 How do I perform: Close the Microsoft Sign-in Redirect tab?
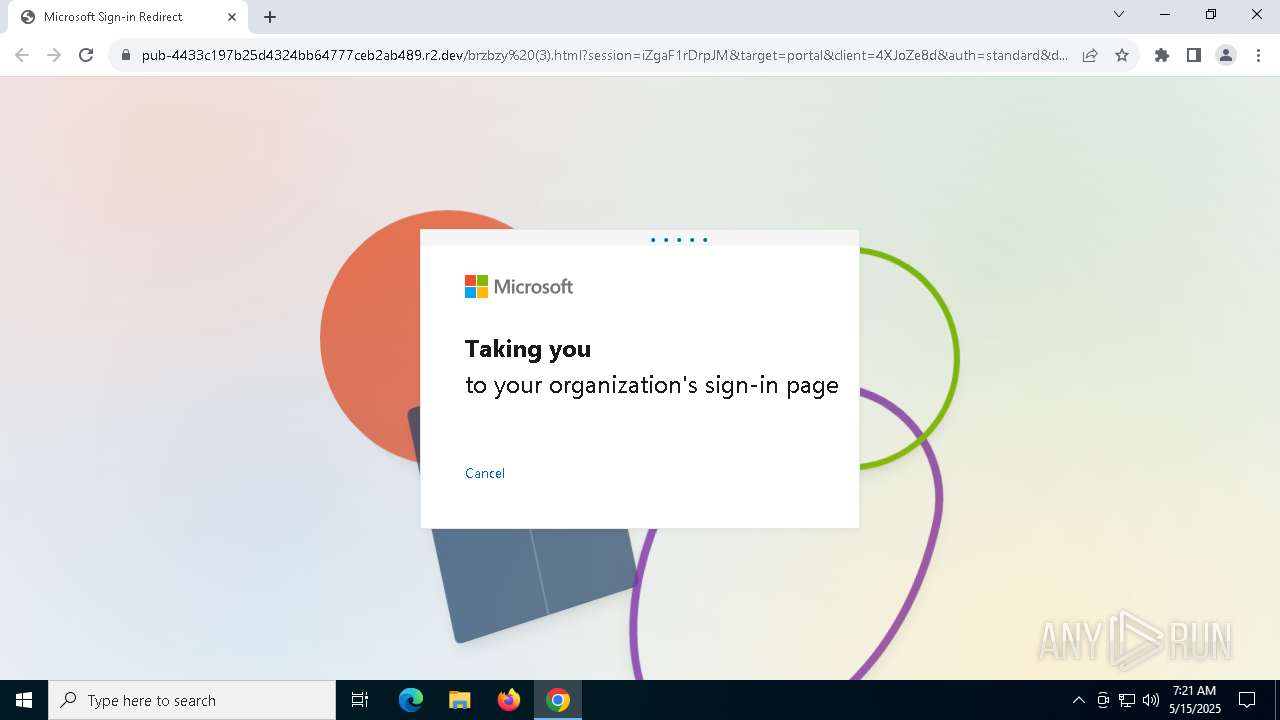click(231, 17)
